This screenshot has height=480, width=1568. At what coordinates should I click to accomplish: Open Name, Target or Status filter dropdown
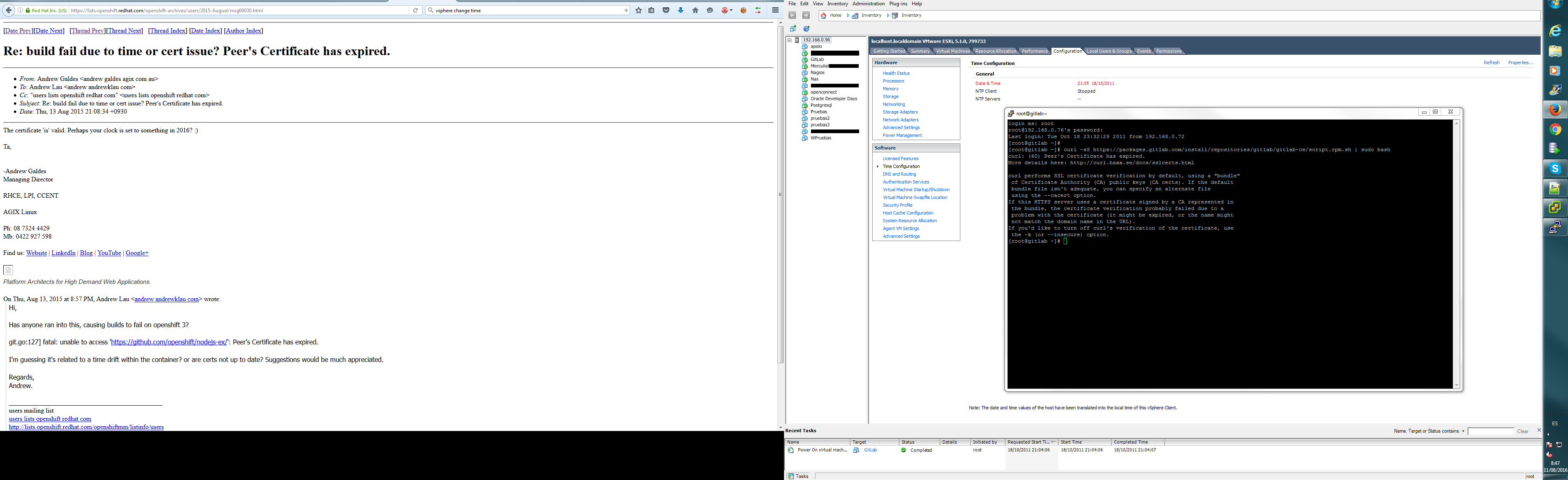pos(1463,431)
